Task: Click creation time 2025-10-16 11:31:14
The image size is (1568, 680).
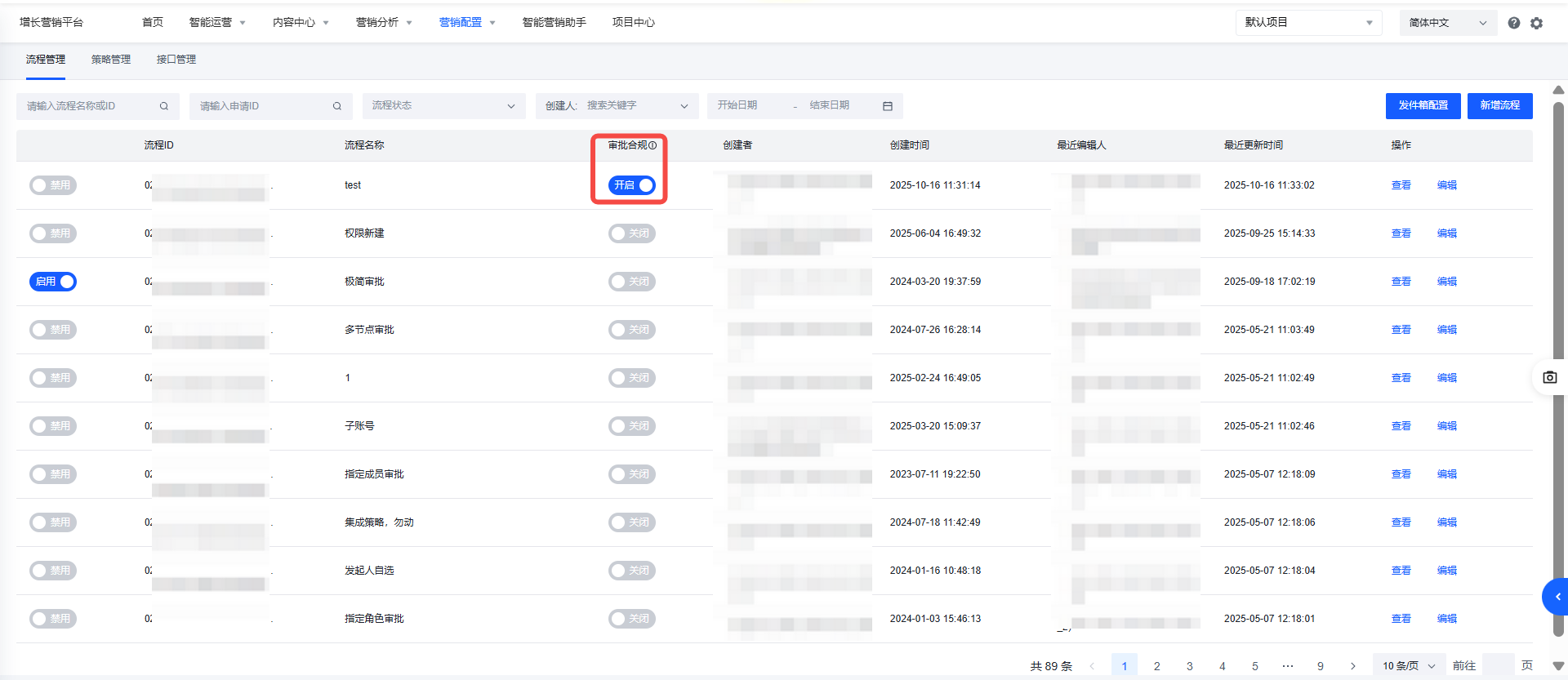Action: pyautogui.click(x=935, y=185)
